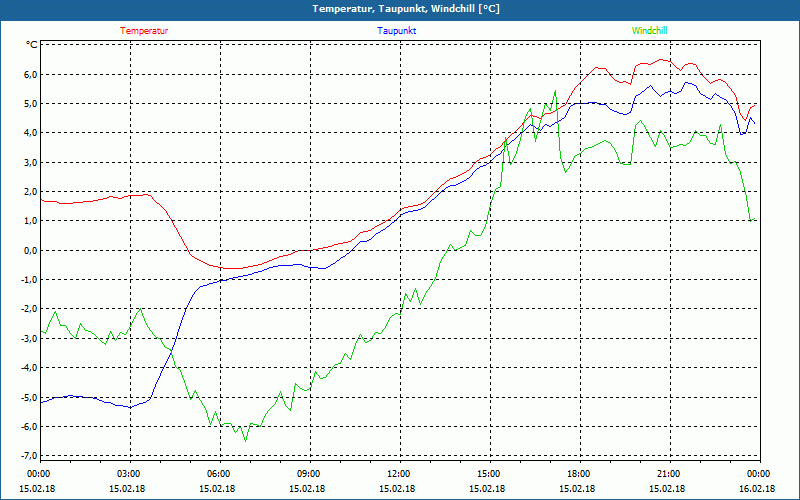Click the -2,0 y-axis value

(x=29, y=309)
